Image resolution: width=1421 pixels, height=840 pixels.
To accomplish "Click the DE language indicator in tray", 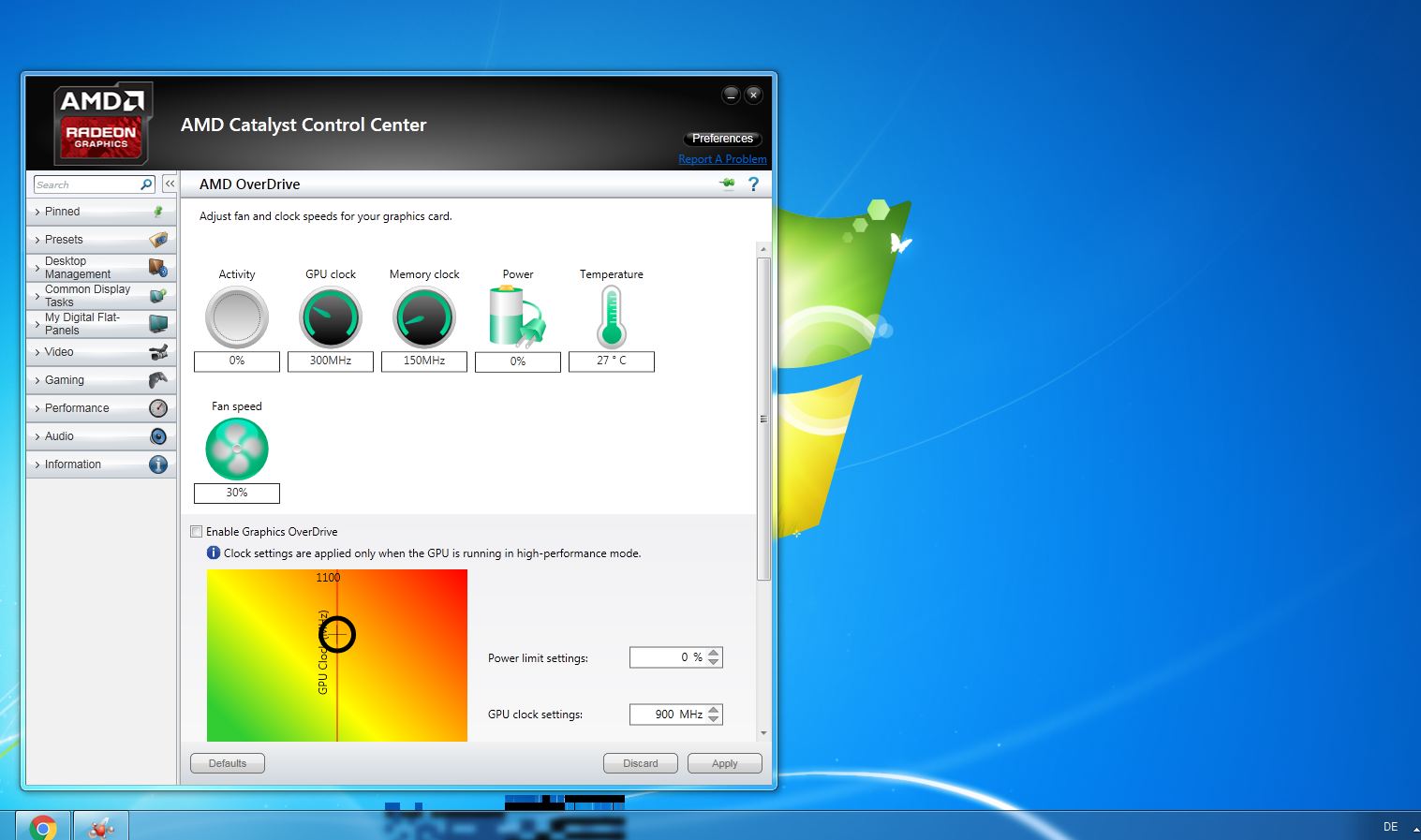I will 1390,827.
